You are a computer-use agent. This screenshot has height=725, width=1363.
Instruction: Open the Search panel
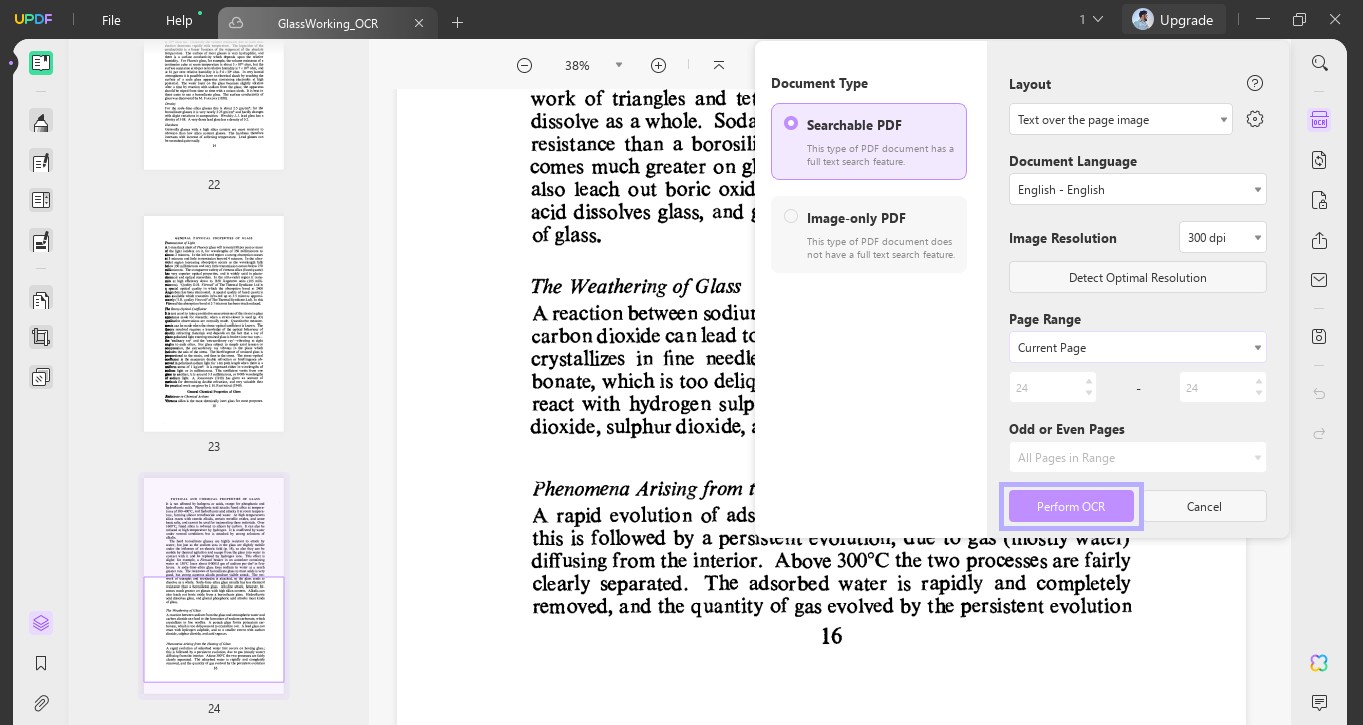[1320, 62]
